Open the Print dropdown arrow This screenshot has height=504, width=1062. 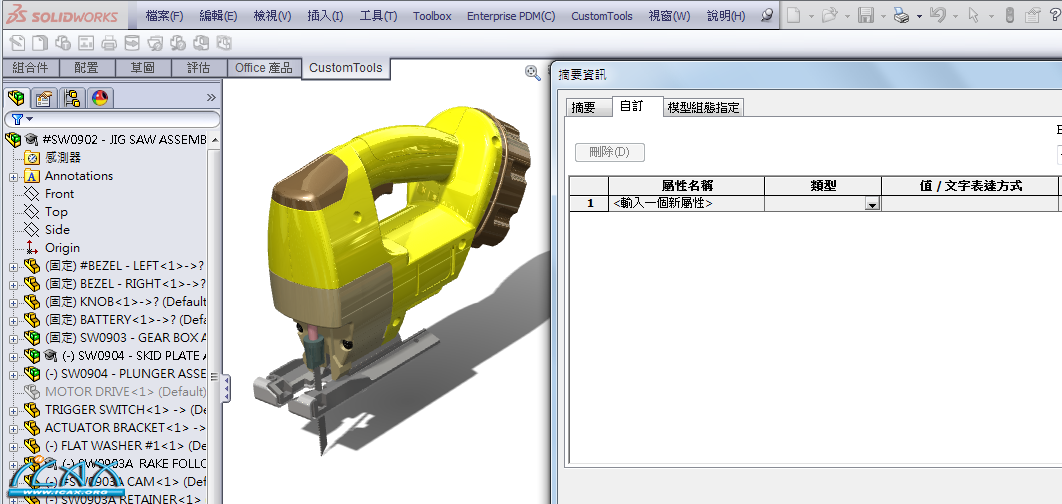919,16
